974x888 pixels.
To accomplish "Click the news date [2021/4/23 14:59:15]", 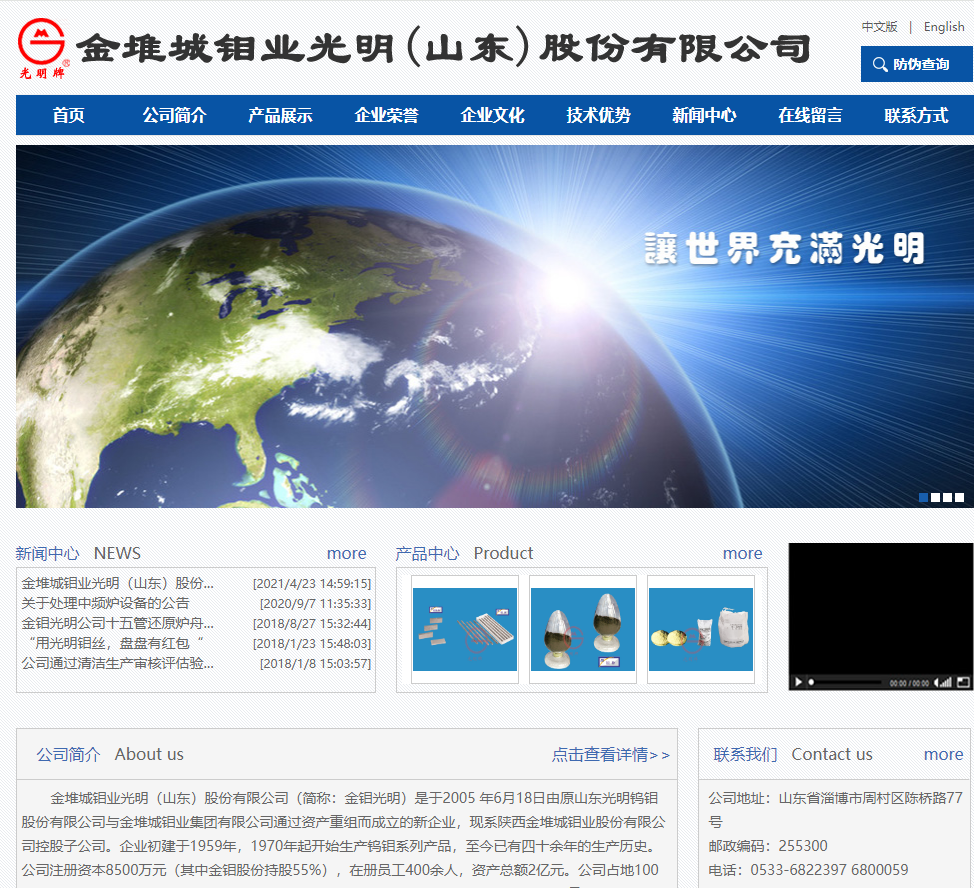I will (x=312, y=584).
